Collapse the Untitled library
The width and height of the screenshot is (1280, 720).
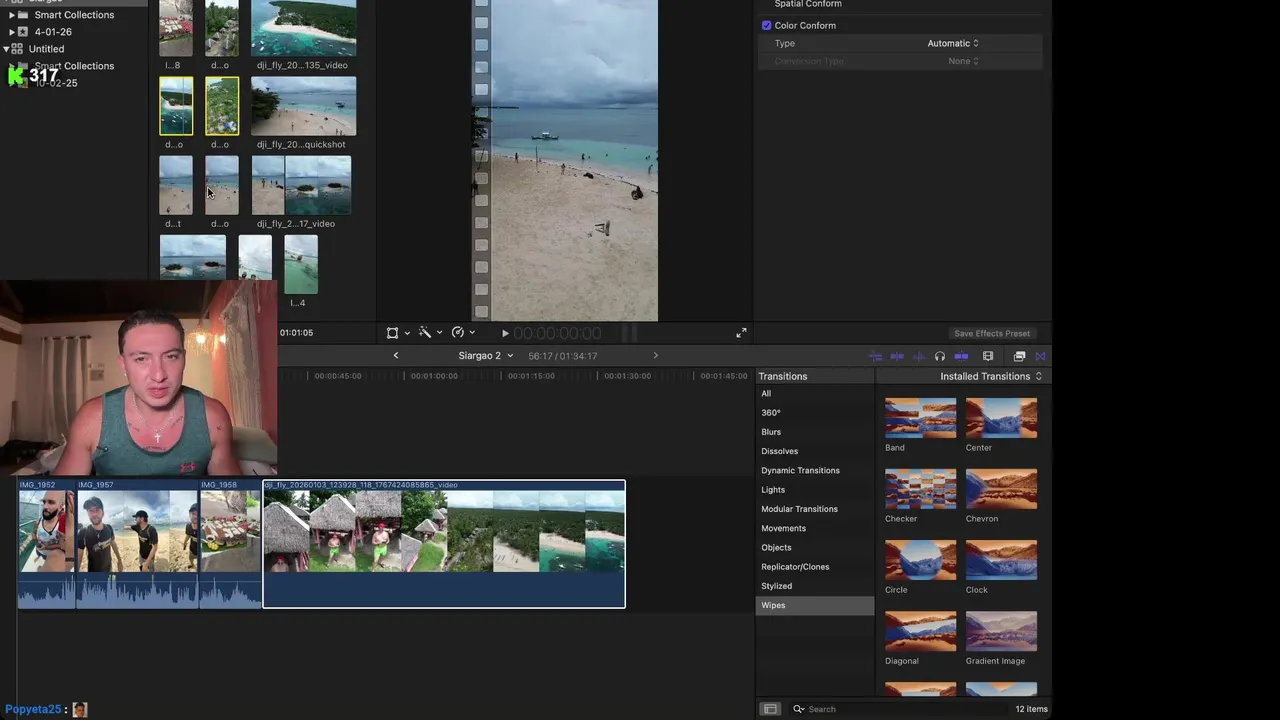(6, 49)
